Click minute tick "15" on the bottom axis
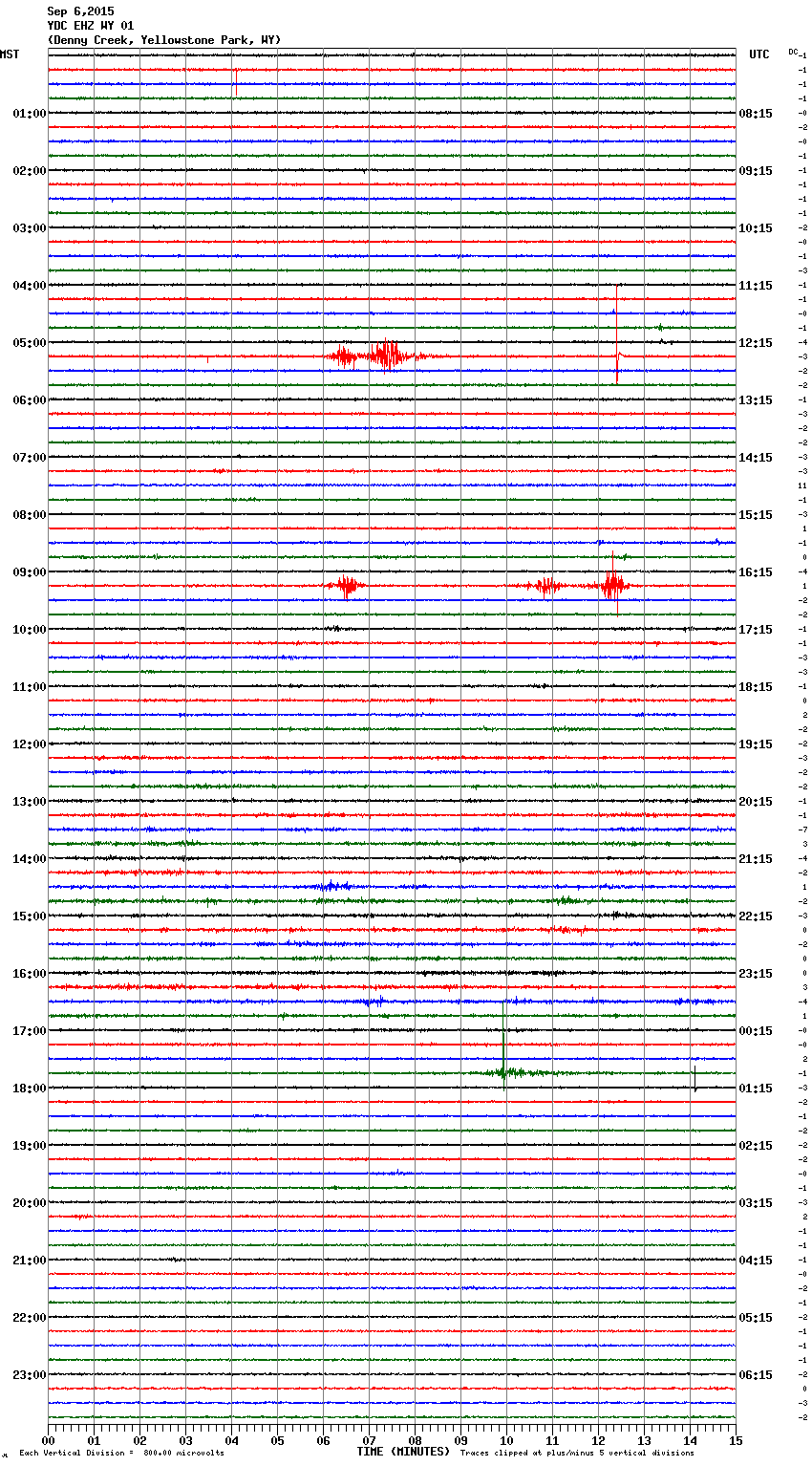This screenshot has height=1466, width=812. 736,1440
